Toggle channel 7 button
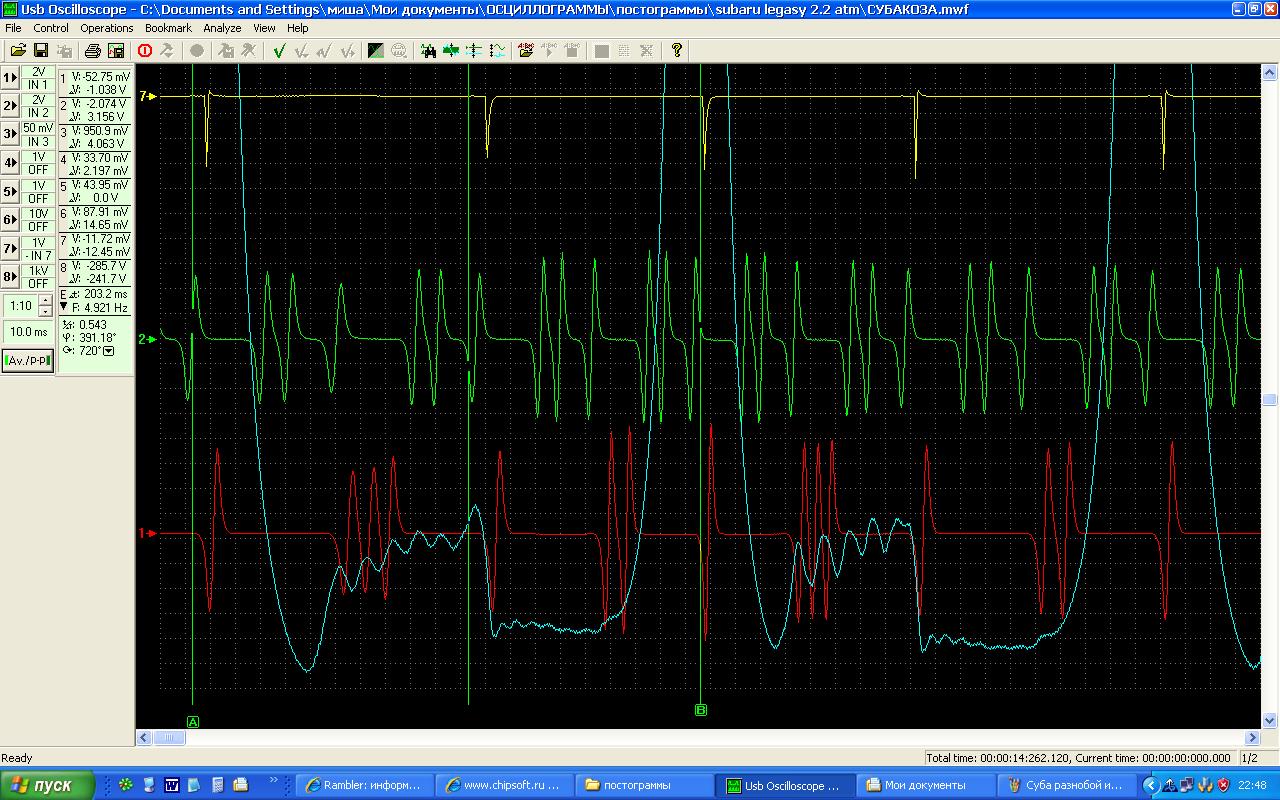 [x=10, y=248]
